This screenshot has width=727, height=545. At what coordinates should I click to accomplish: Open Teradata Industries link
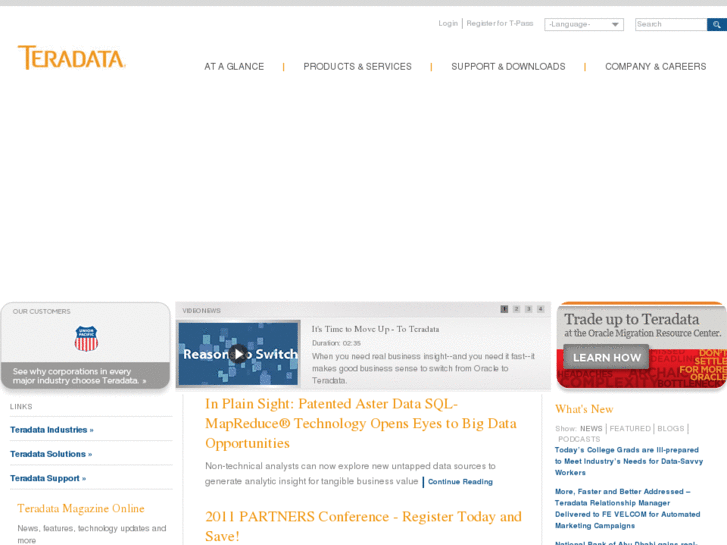[x=51, y=430]
